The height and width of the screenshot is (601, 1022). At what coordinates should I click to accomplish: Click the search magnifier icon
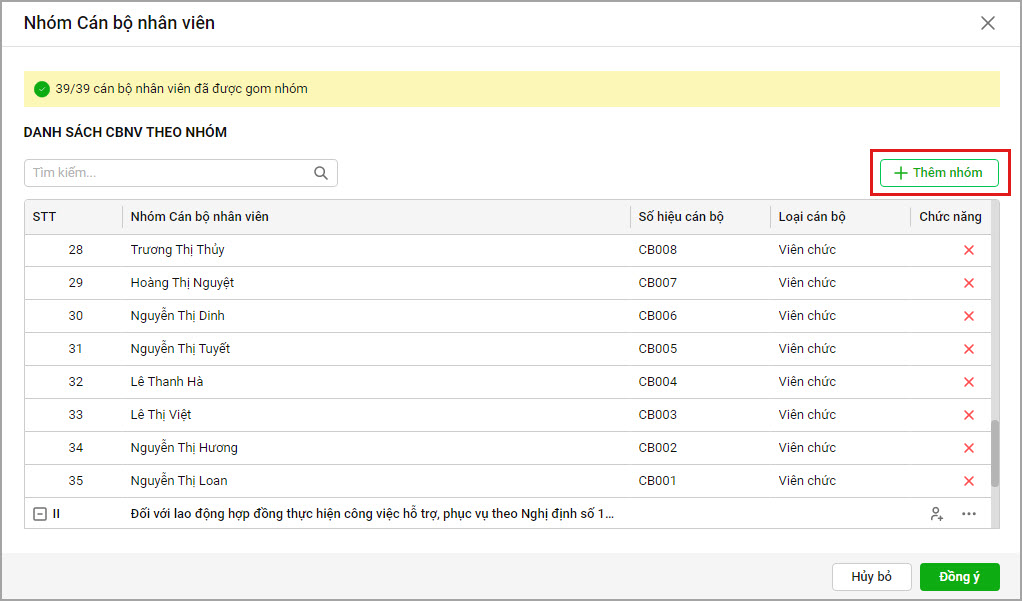(x=321, y=173)
